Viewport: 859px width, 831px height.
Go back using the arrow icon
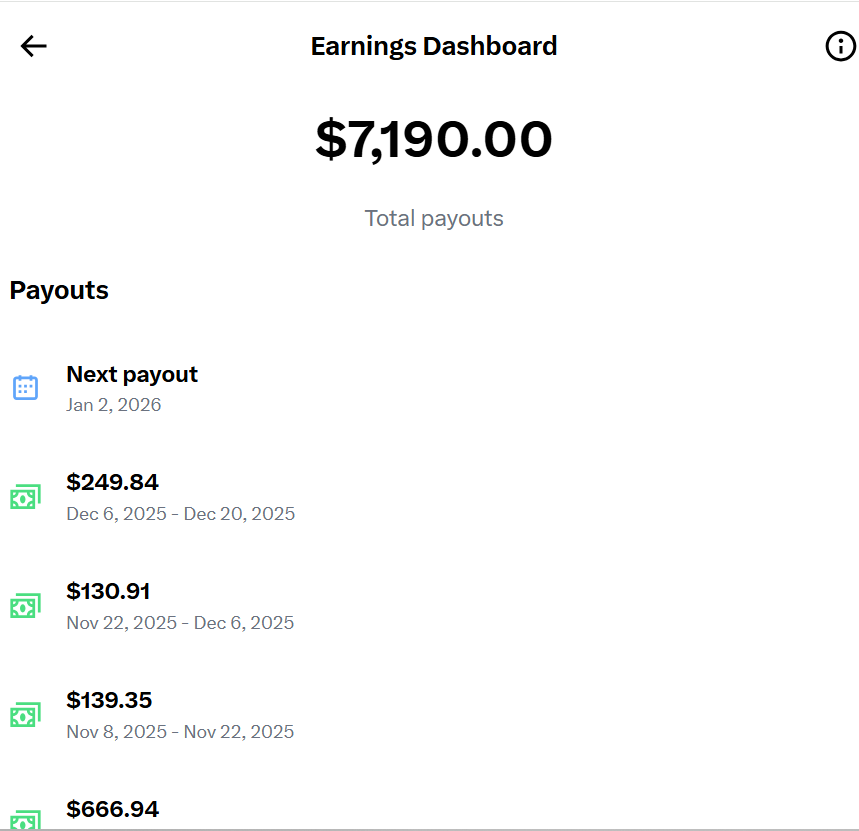34,46
